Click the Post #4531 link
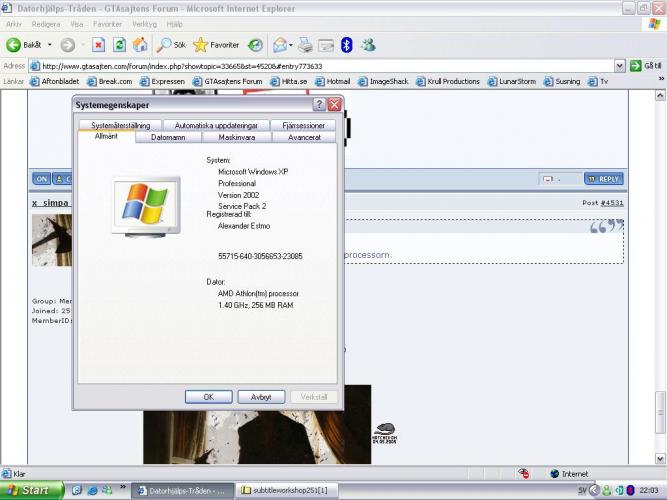The image size is (667, 500). 612,203
